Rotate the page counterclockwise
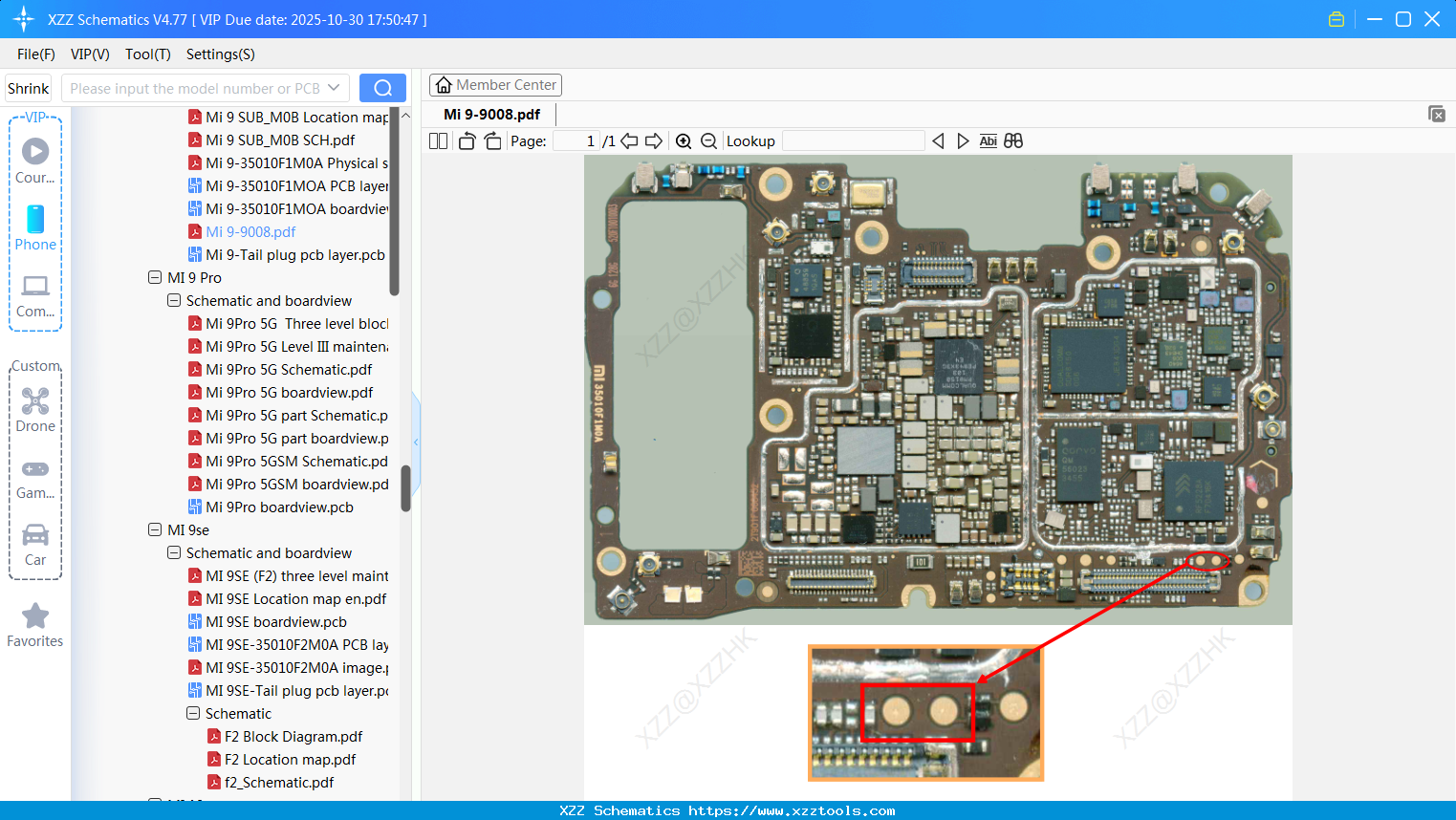 click(467, 141)
